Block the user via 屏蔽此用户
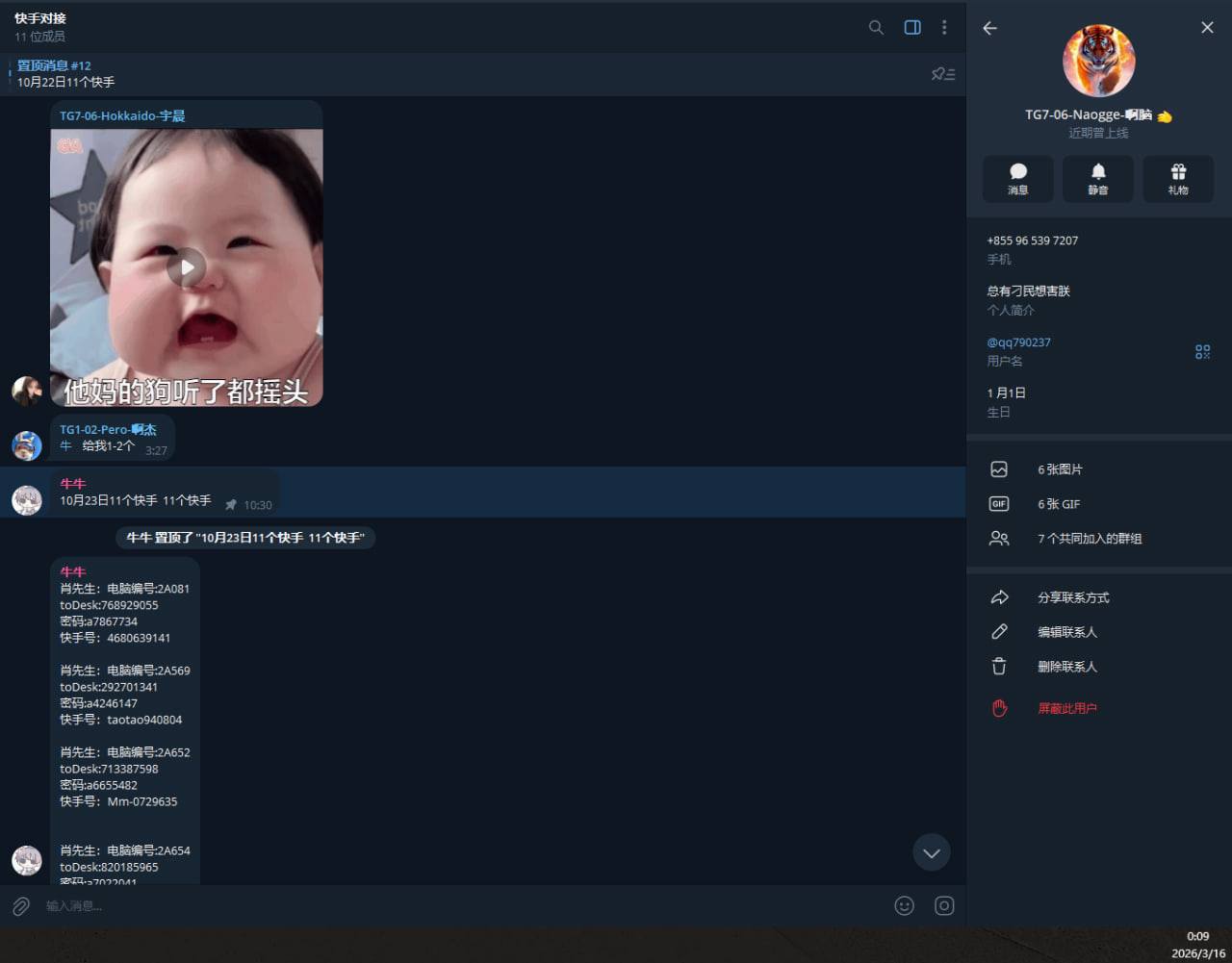 pyautogui.click(x=1099, y=708)
